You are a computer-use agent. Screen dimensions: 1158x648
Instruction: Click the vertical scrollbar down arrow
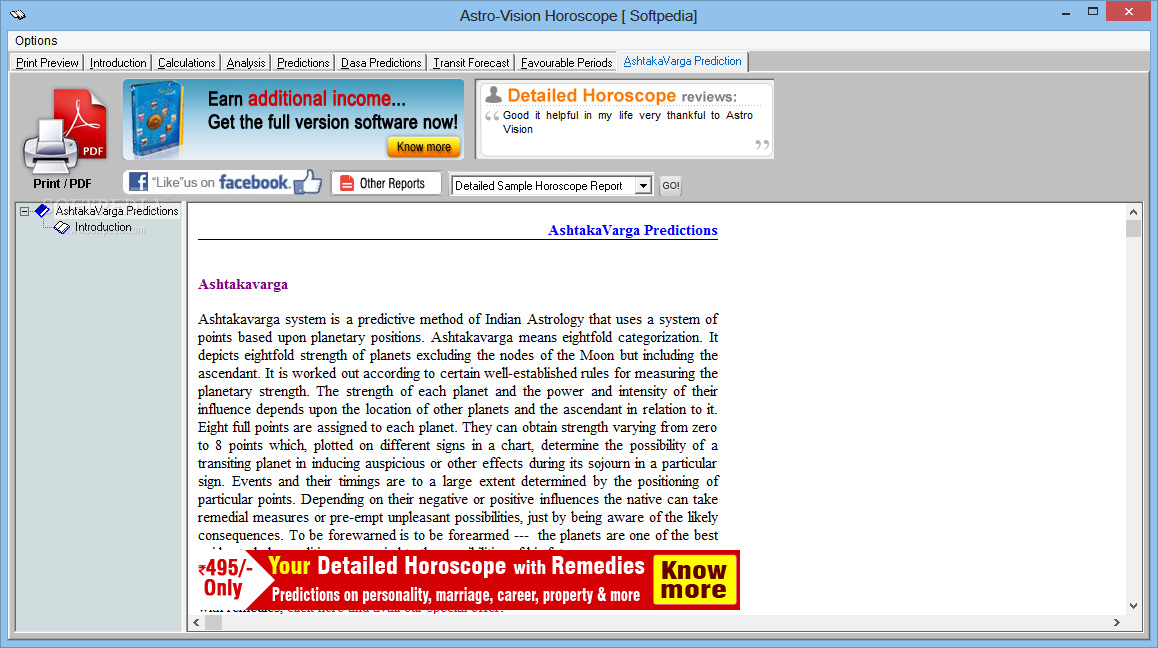tap(1134, 606)
